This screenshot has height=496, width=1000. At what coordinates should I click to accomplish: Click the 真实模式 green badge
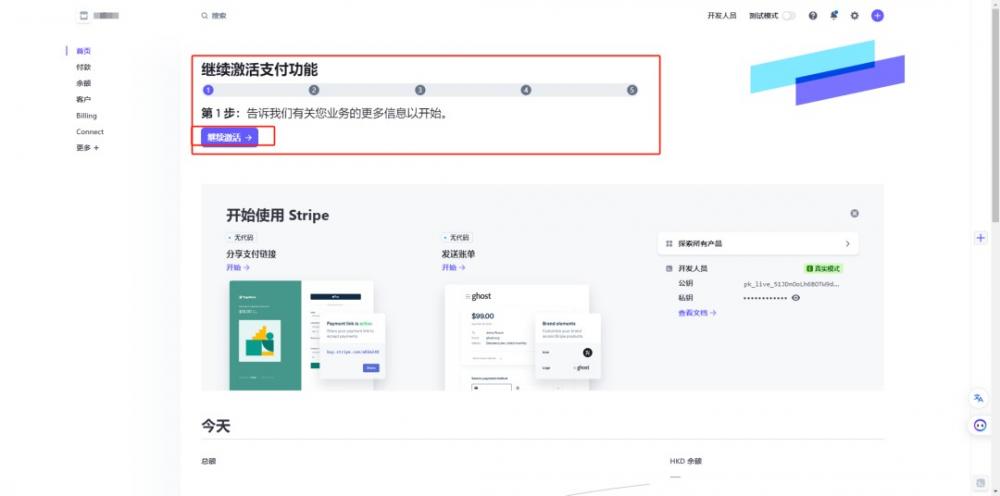click(824, 268)
